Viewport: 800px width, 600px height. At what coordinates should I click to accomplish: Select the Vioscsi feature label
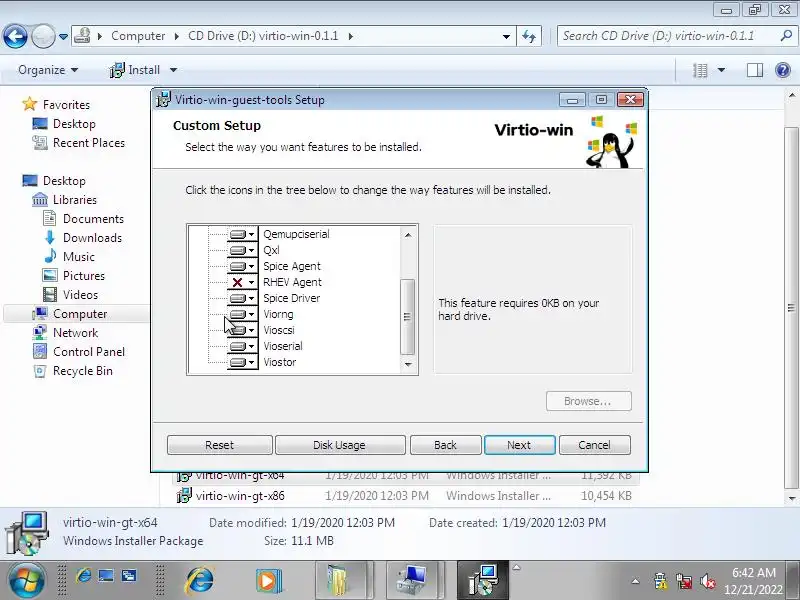tap(279, 330)
